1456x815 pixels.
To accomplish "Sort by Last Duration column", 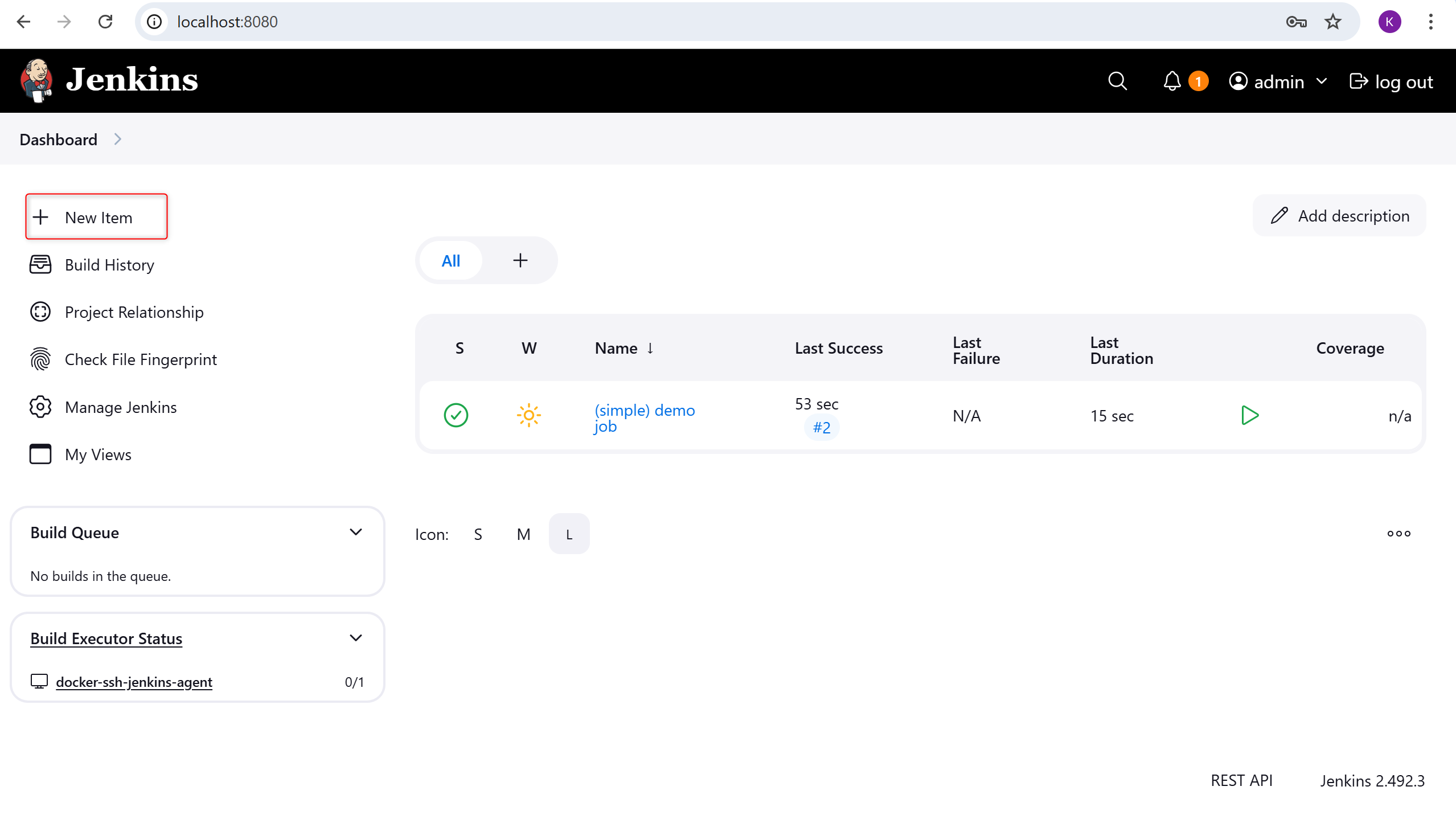I will click(1121, 350).
